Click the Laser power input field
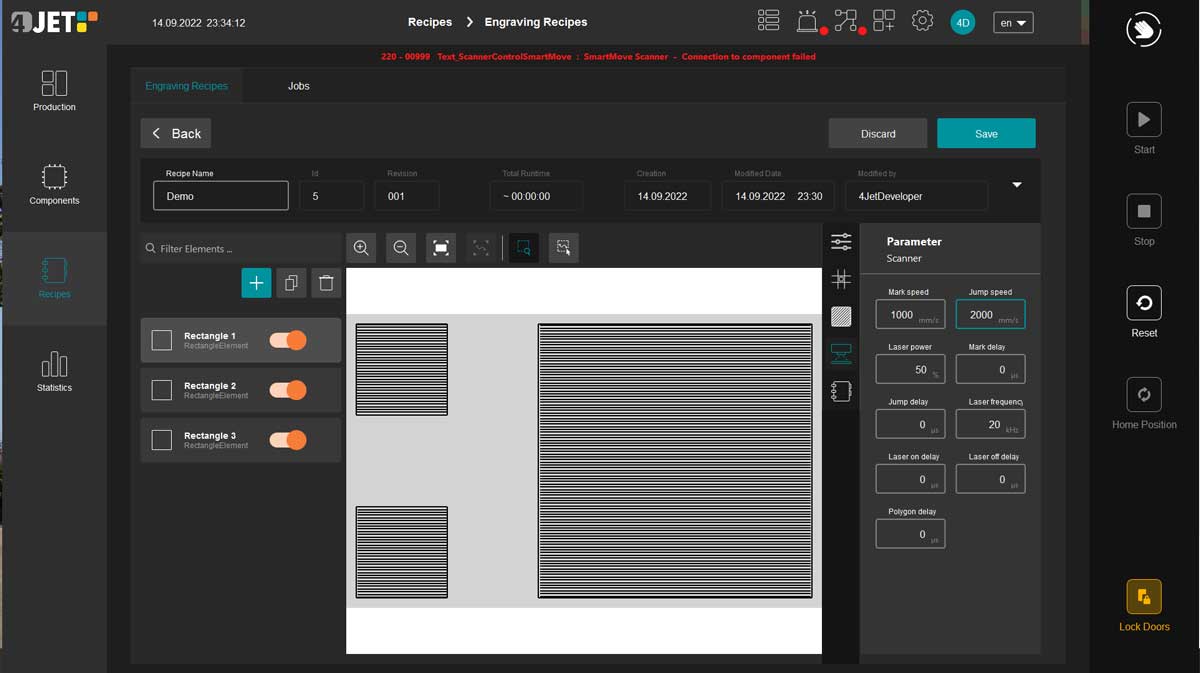The height and width of the screenshot is (673, 1200). point(909,369)
